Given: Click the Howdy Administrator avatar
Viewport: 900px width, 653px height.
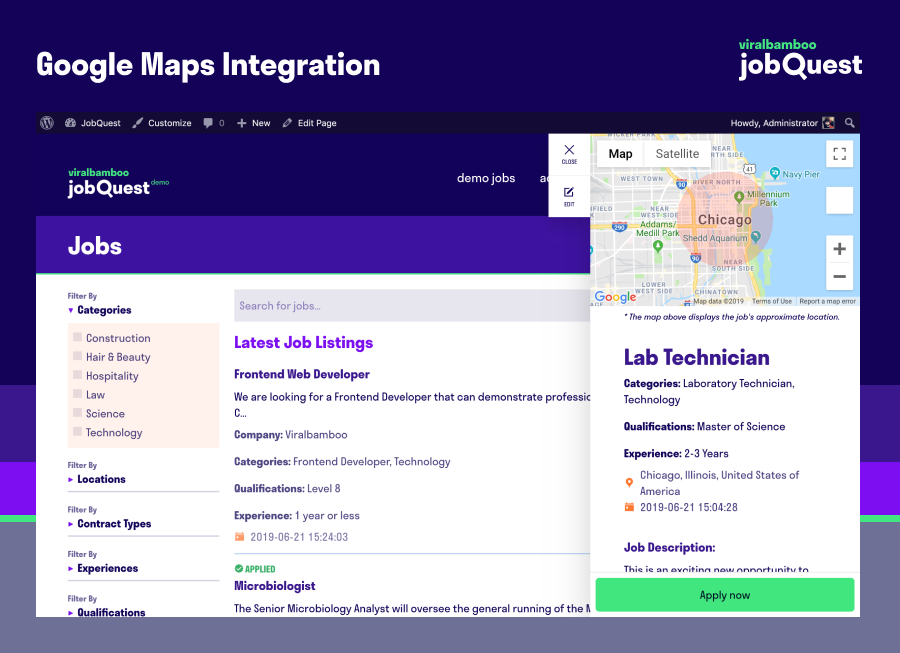Looking at the screenshot, I should point(828,123).
